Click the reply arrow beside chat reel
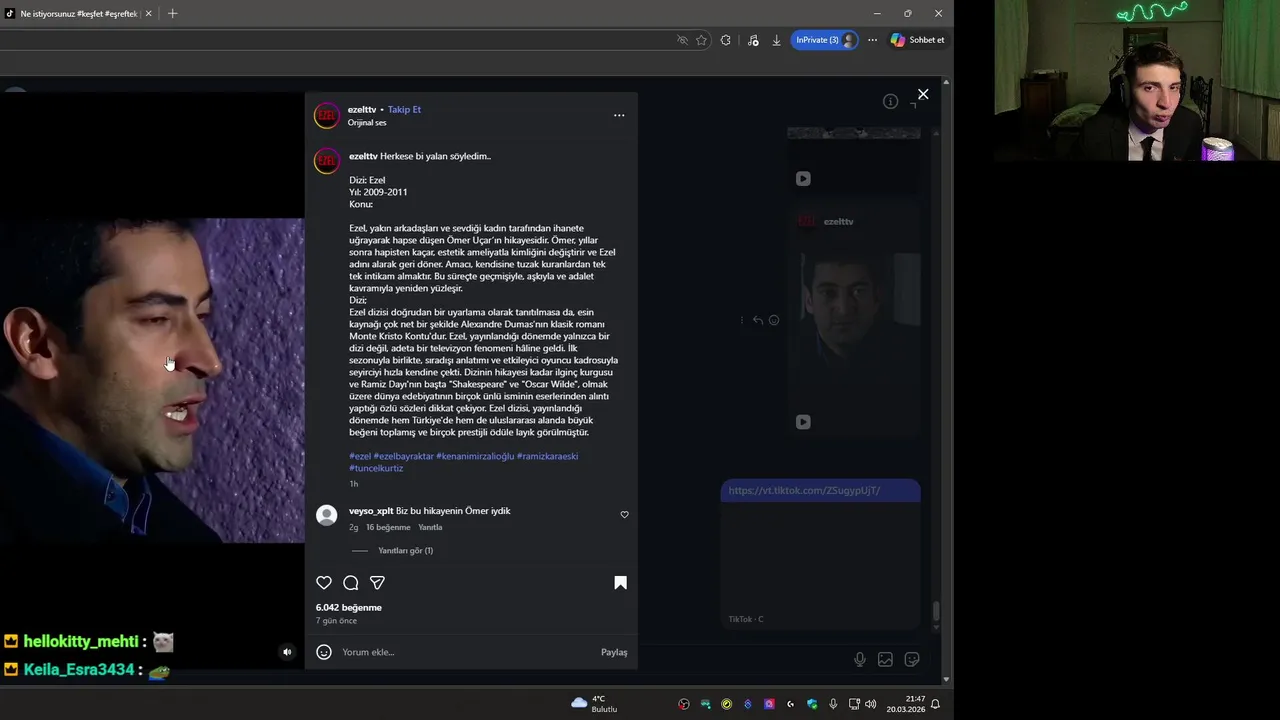This screenshot has height=720, width=1280. (758, 320)
